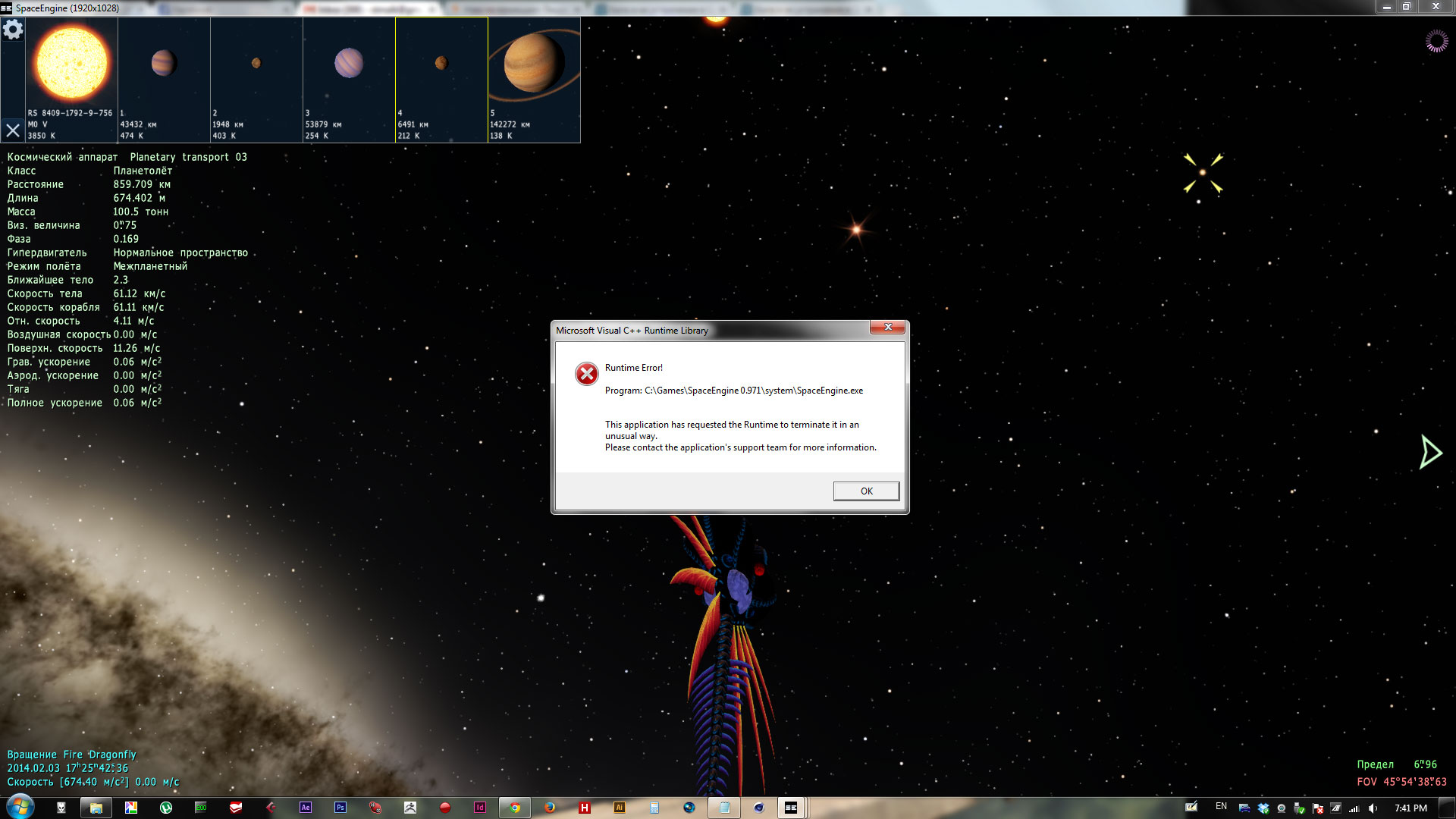Click the 'Режим полёта' value Межпланетный
The image size is (1456, 819).
click(150, 266)
